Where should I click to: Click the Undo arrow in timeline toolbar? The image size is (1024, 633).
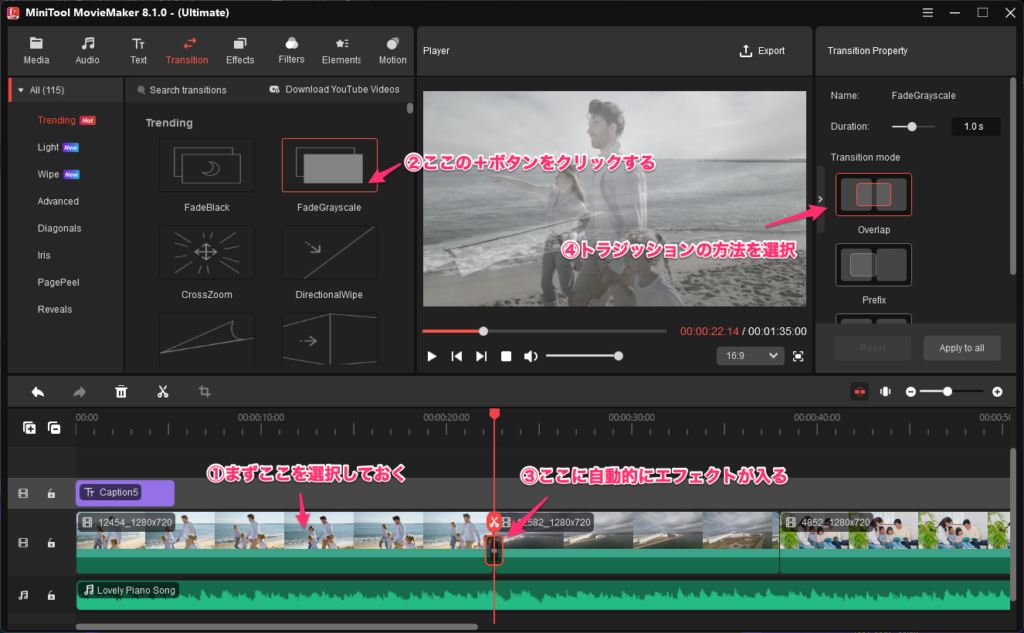[x=38, y=392]
